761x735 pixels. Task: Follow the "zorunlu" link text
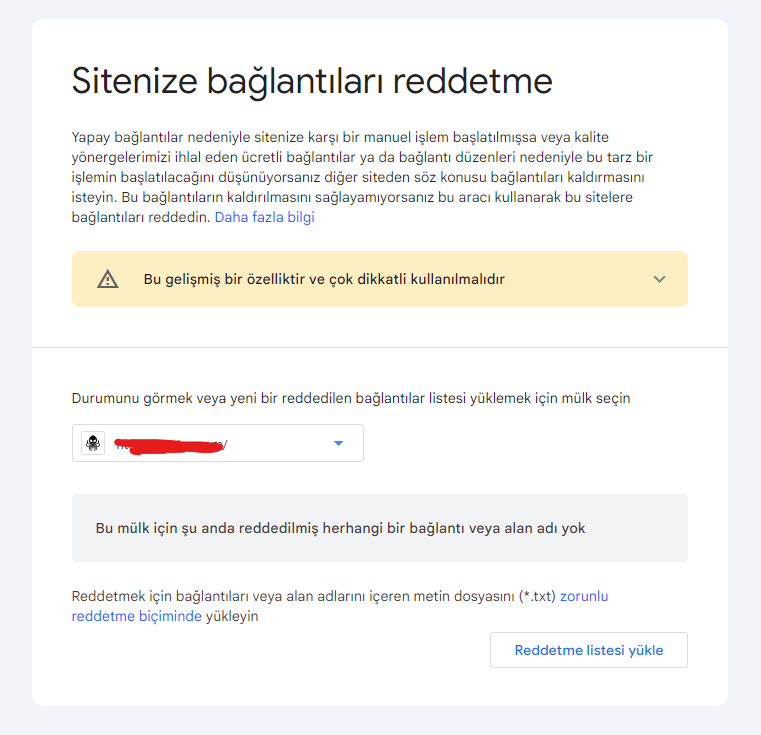pos(584,596)
